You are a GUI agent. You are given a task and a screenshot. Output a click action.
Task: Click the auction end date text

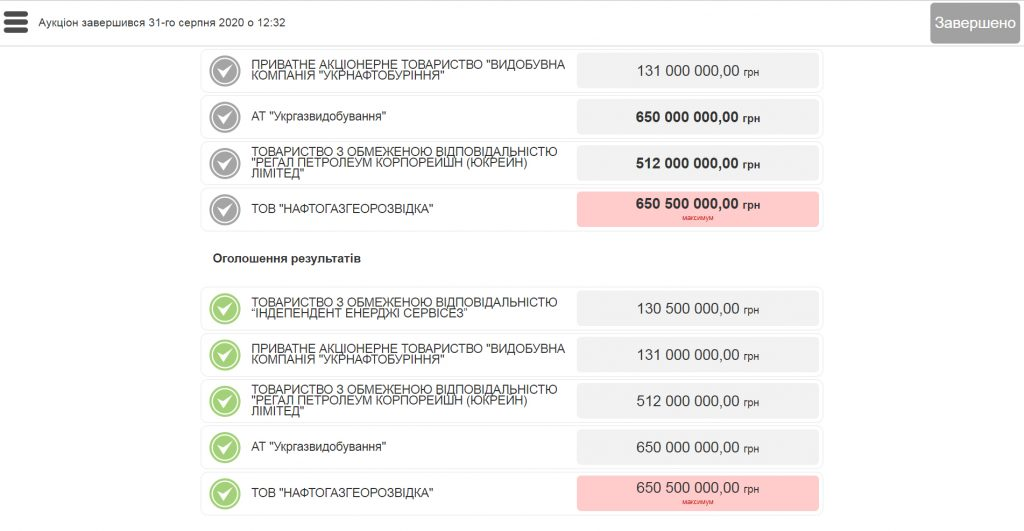(x=162, y=22)
